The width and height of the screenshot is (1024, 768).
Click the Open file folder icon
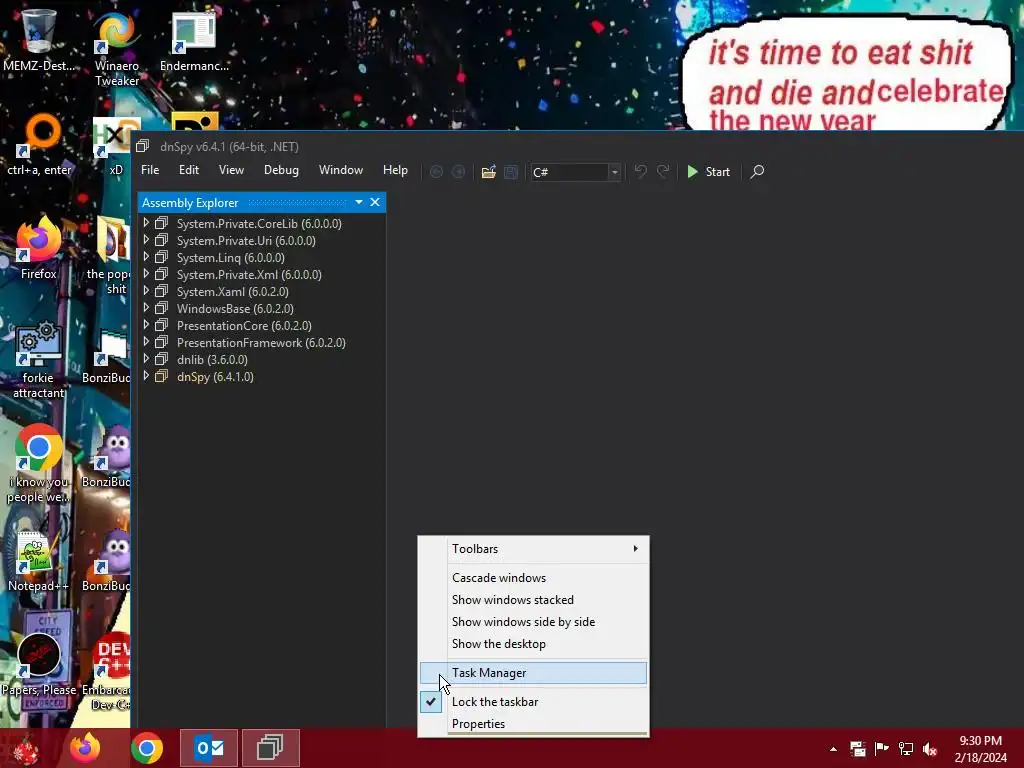point(488,172)
